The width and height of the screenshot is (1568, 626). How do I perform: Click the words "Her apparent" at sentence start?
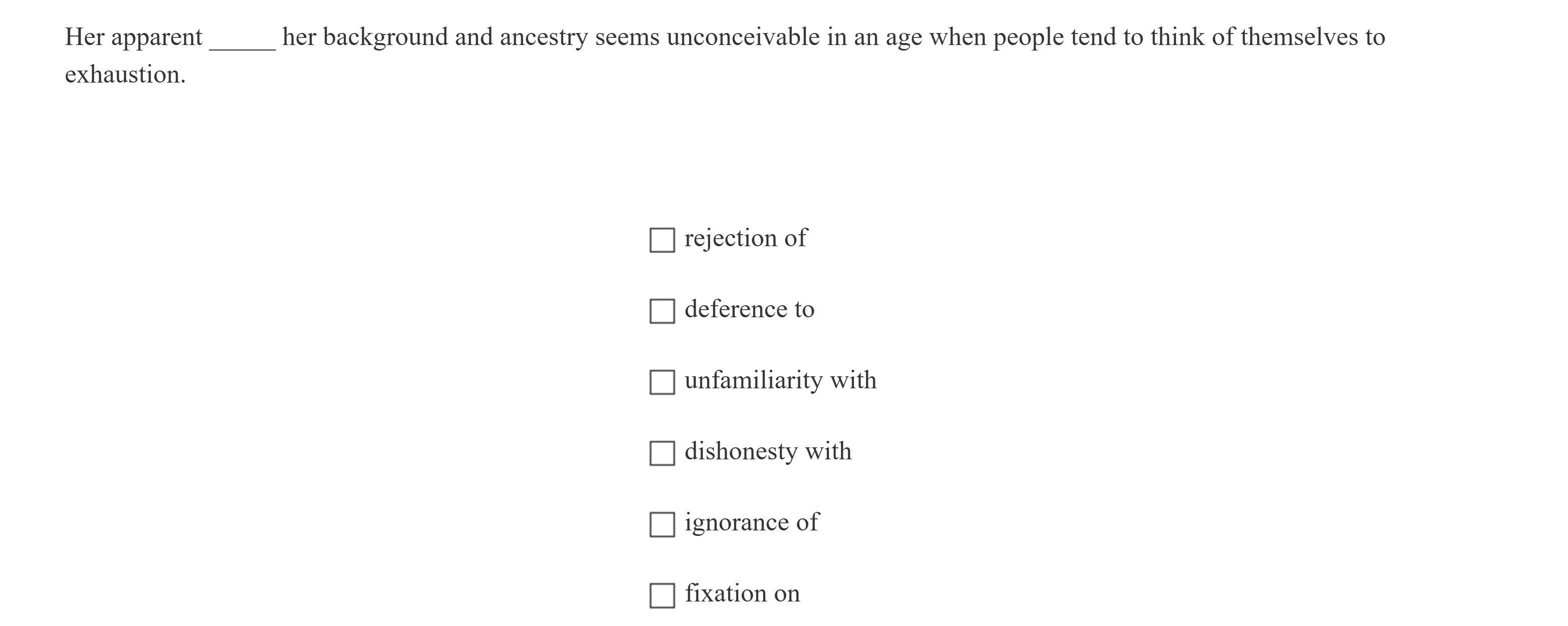point(133,37)
